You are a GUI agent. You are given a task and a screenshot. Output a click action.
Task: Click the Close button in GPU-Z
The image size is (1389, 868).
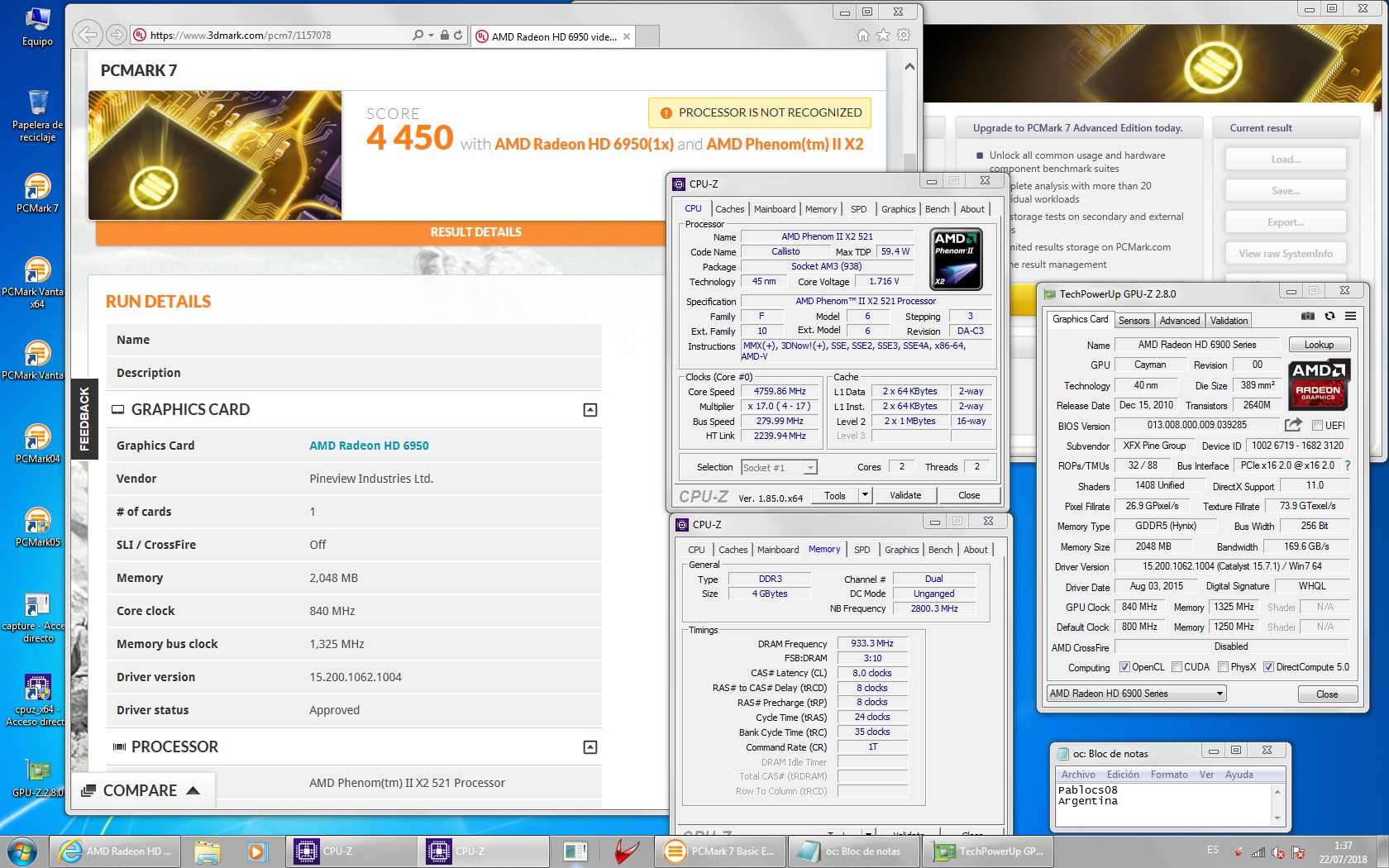1326,694
